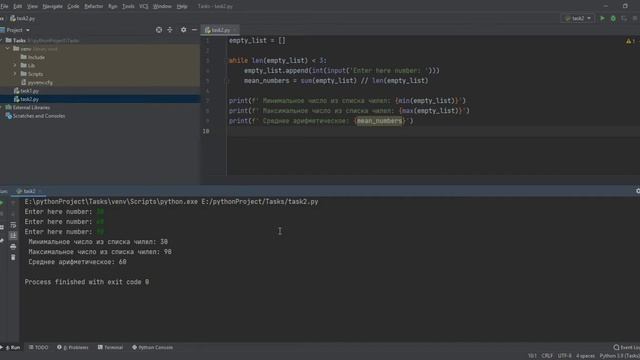Viewport: 640px width, 360px height.
Task: Toggle soft-wrap in Run console
Action: tap(13, 225)
